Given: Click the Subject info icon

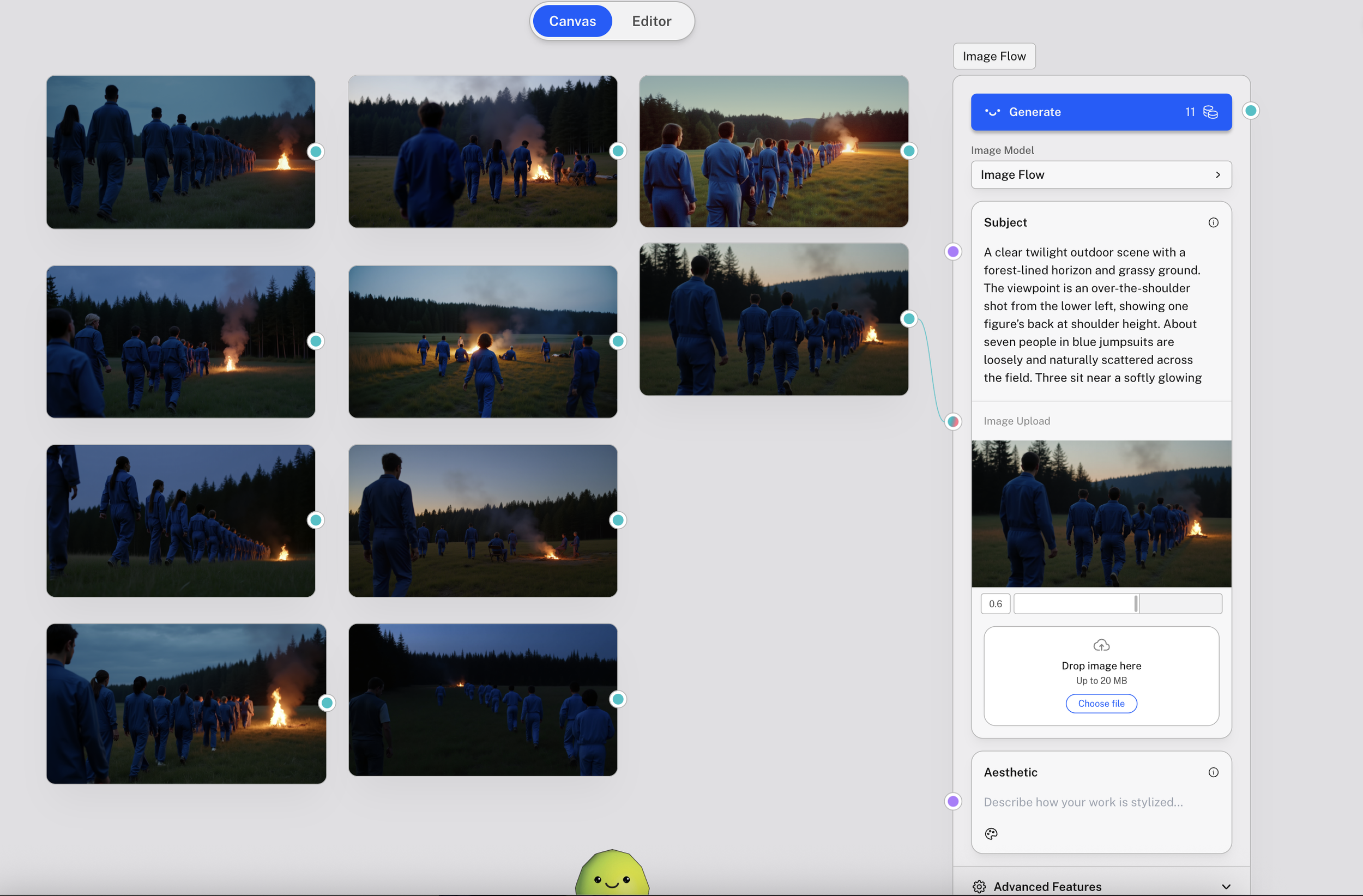Looking at the screenshot, I should coord(1213,223).
